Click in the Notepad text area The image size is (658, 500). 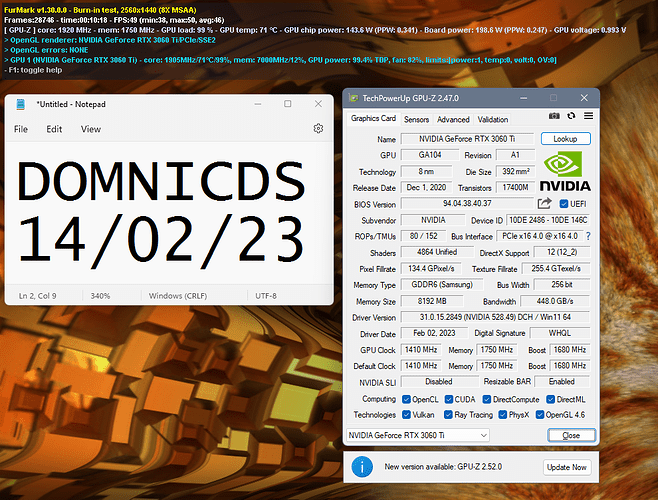point(169,213)
